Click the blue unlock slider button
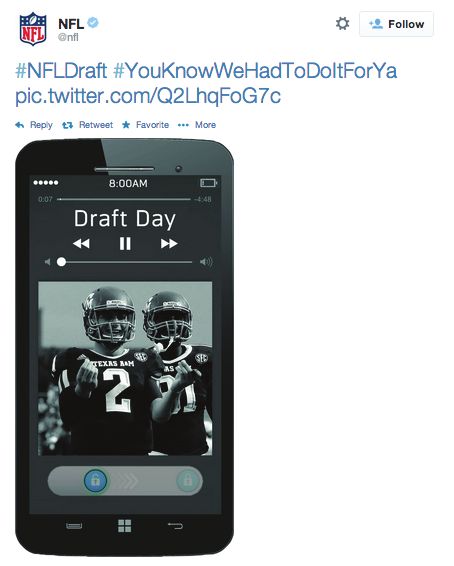 pos(95,480)
